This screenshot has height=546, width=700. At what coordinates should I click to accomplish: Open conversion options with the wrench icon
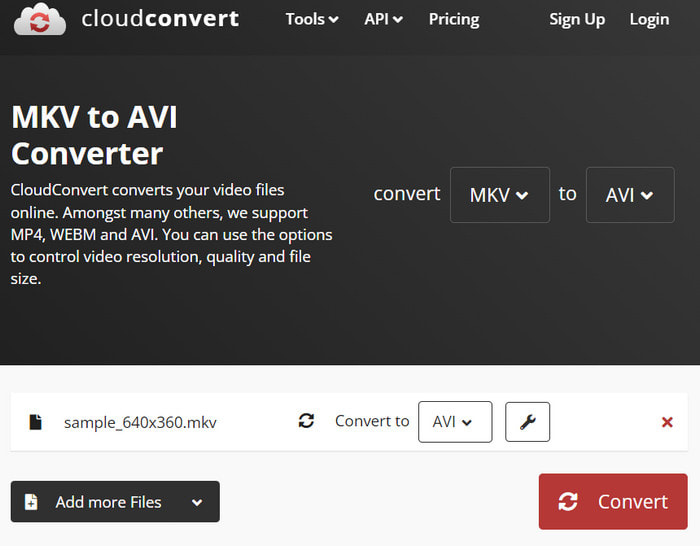527,422
